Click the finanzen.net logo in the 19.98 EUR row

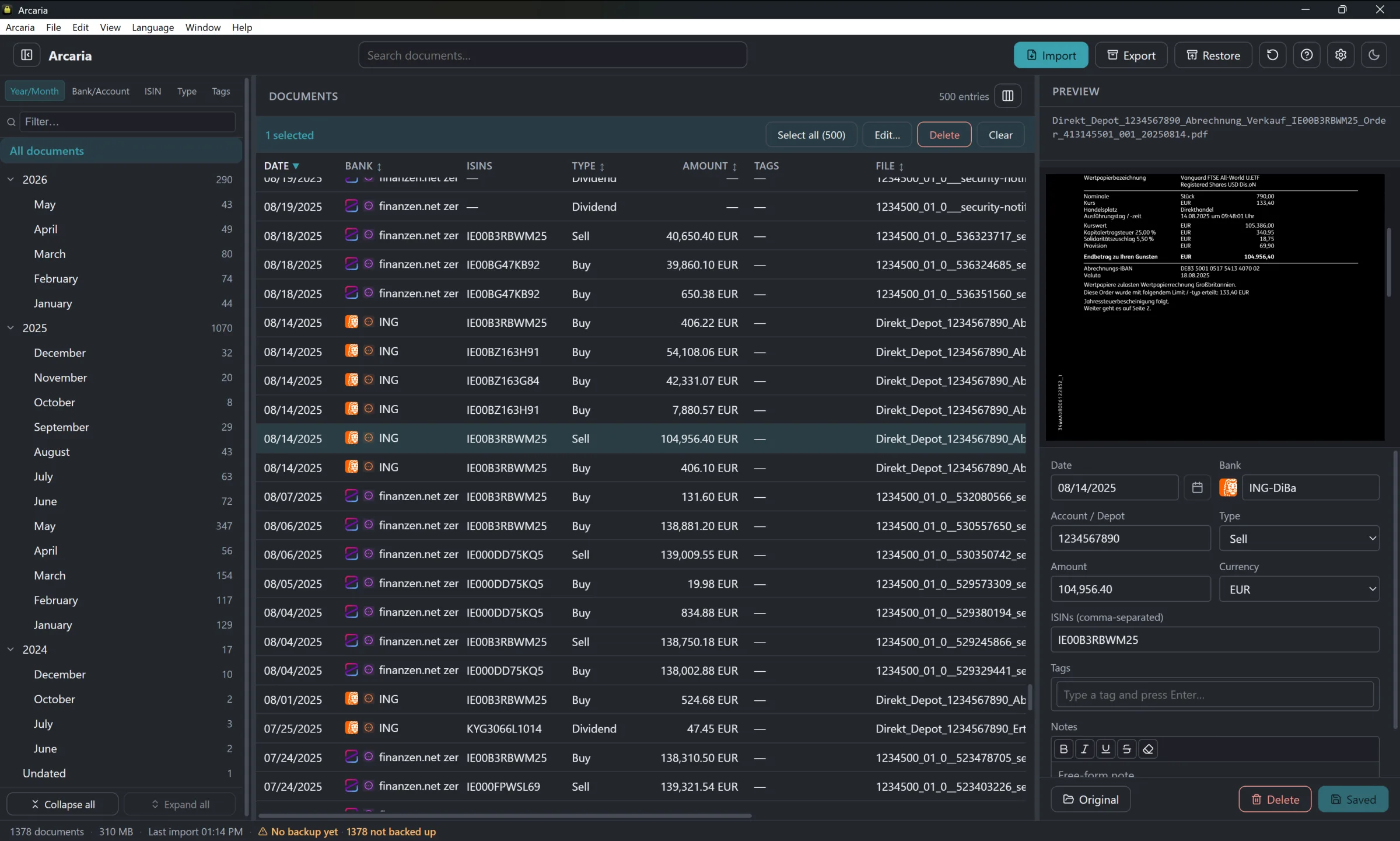351,583
